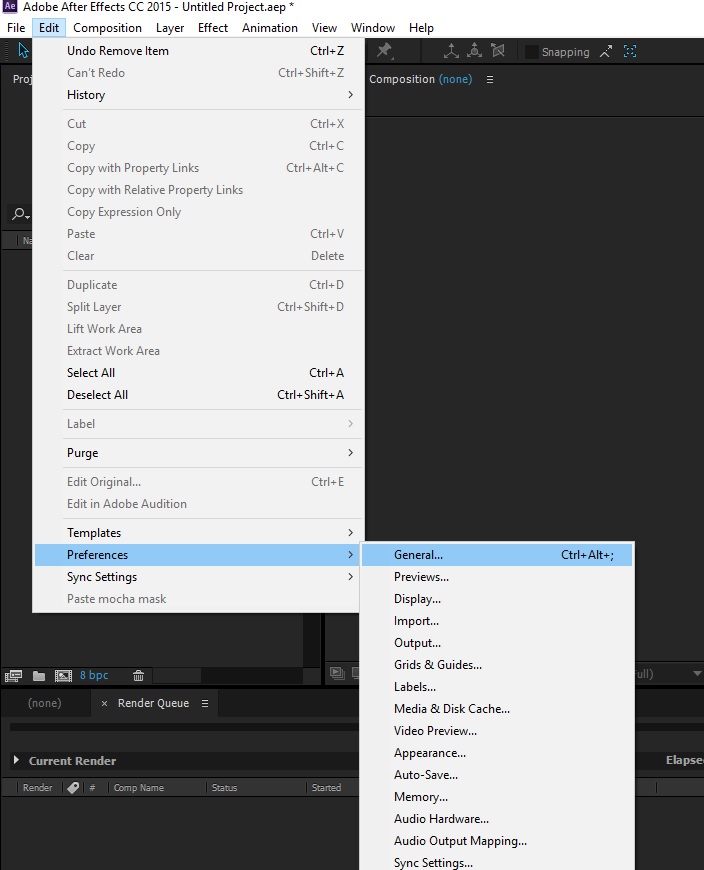Click the Composition (none) panel tab
704x870 pixels.
[x=421, y=79]
